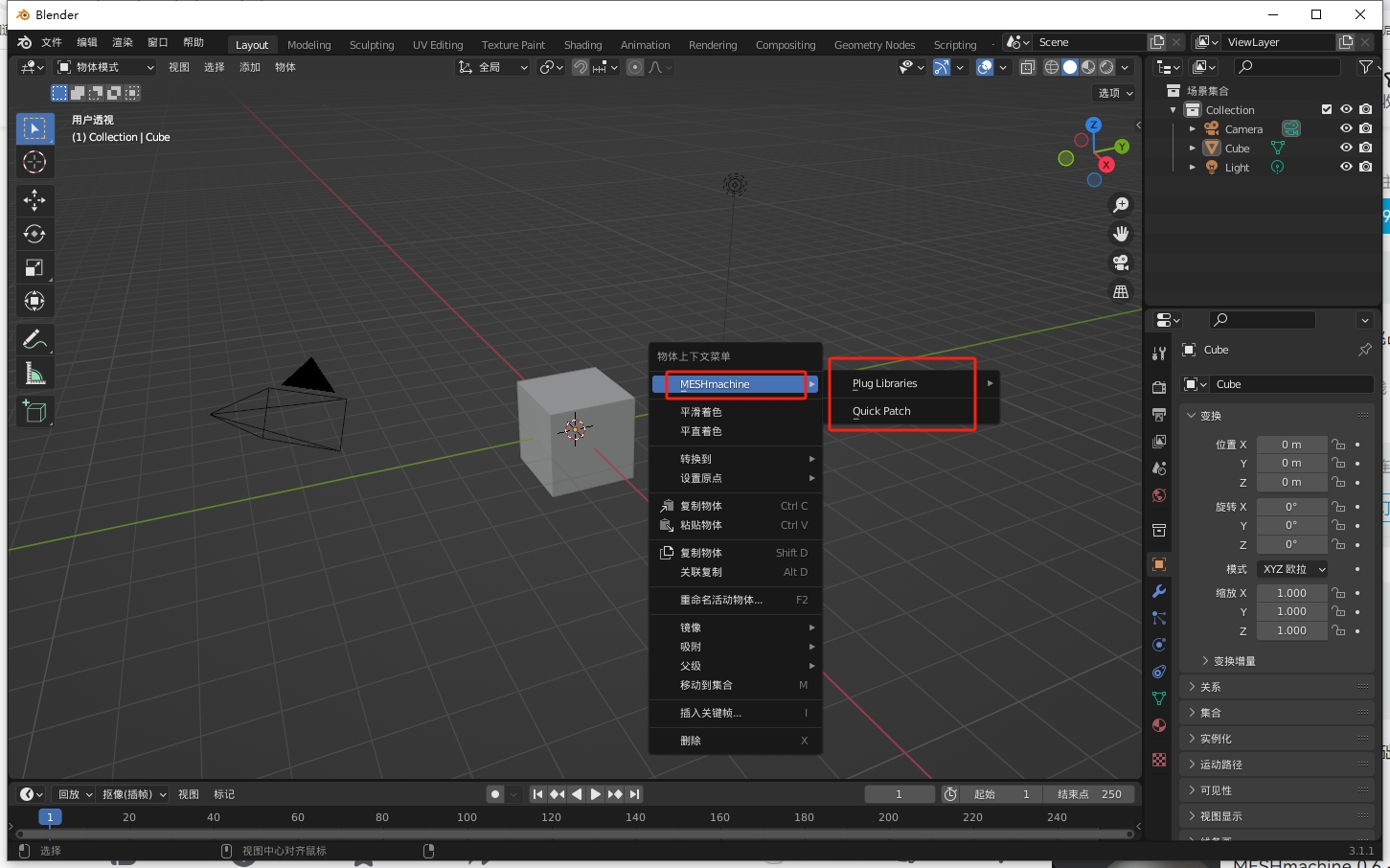The image size is (1390, 868).
Task: Disable Cube render camera icon in outliner
Action: pos(1365,148)
